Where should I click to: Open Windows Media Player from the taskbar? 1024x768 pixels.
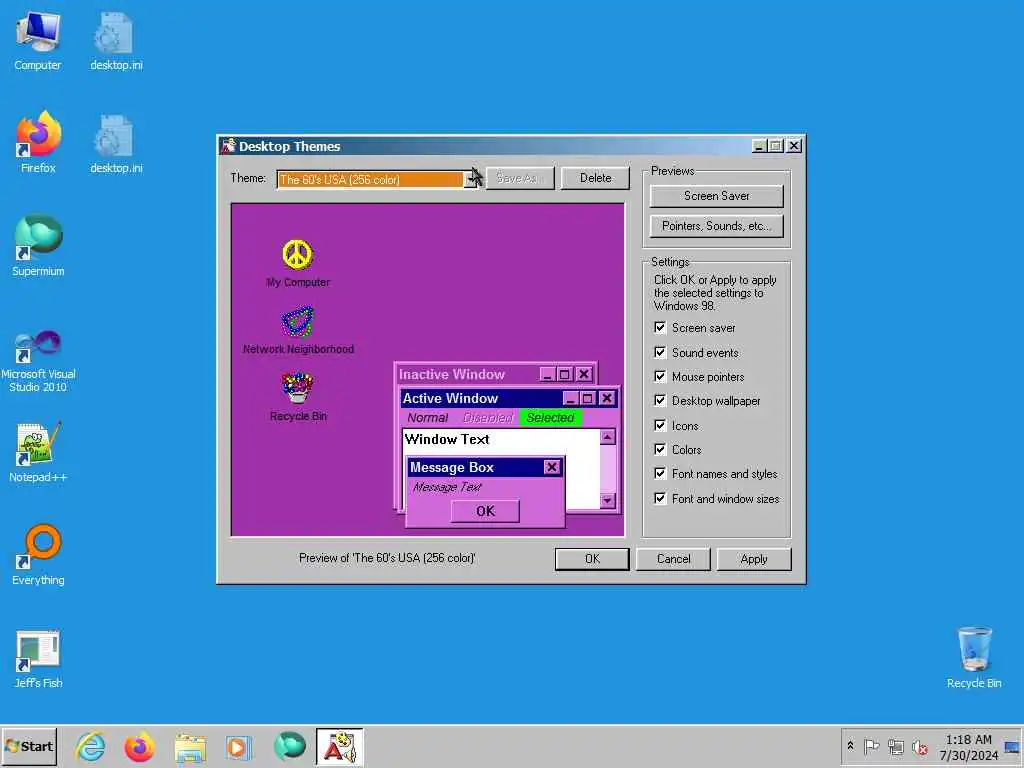238,747
